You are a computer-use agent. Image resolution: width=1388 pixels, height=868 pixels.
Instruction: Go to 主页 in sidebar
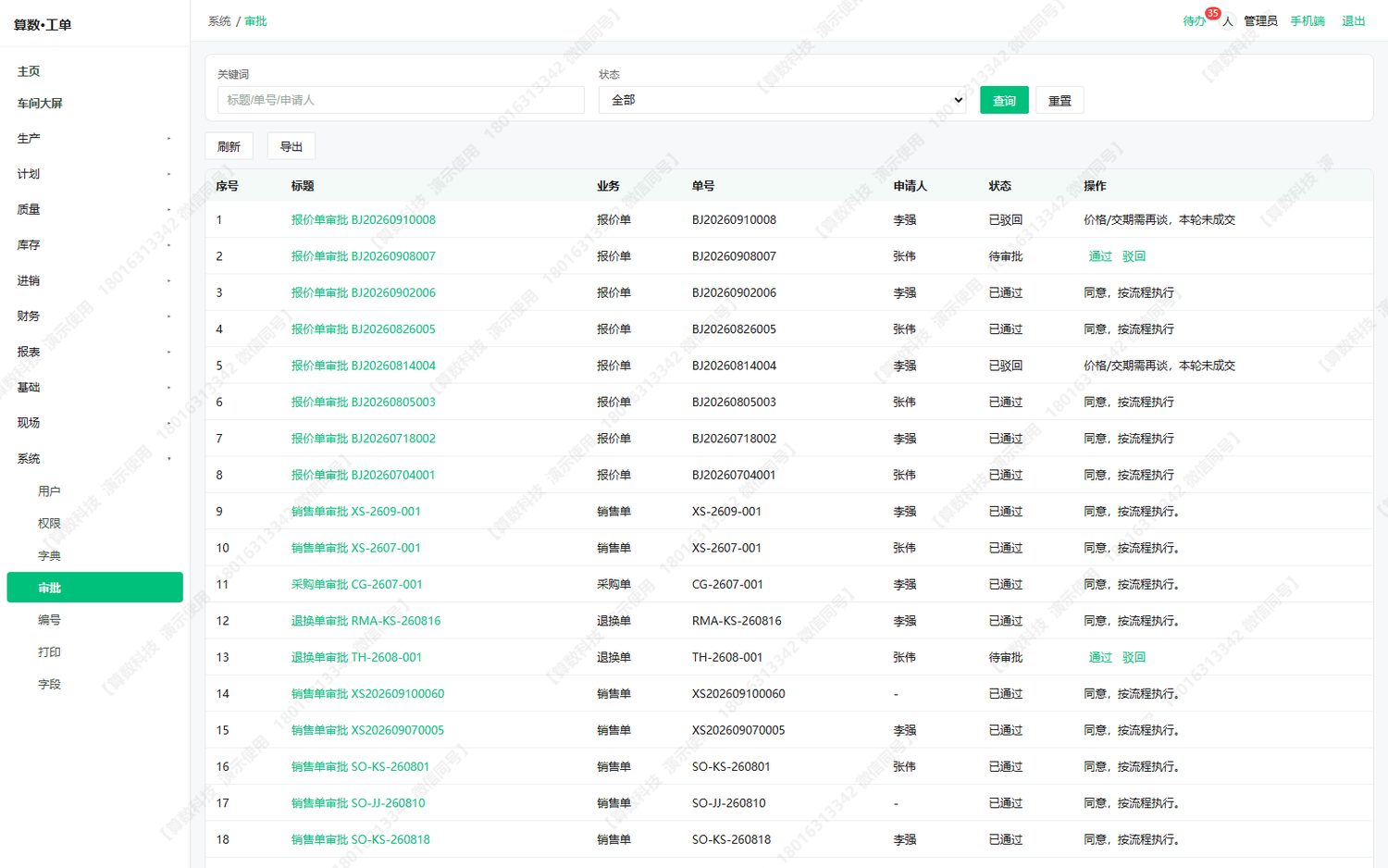(29, 71)
